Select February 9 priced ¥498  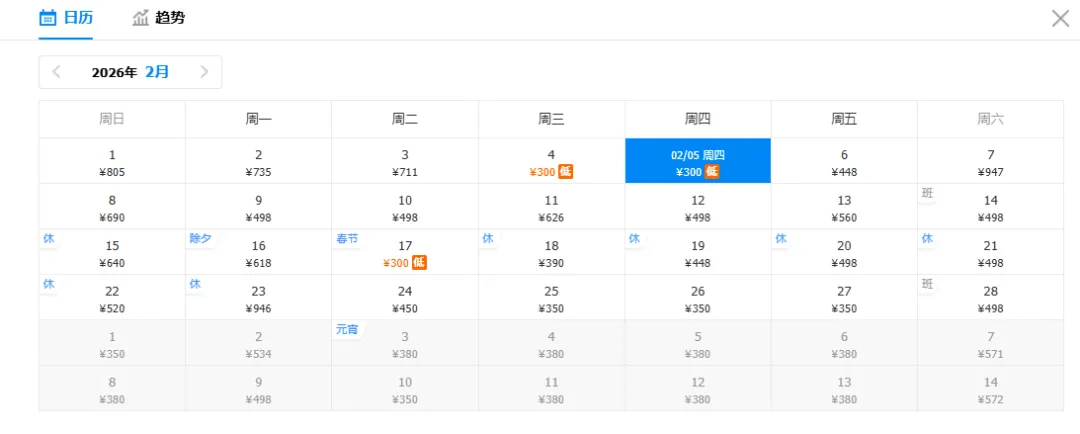[x=258, y=207]
